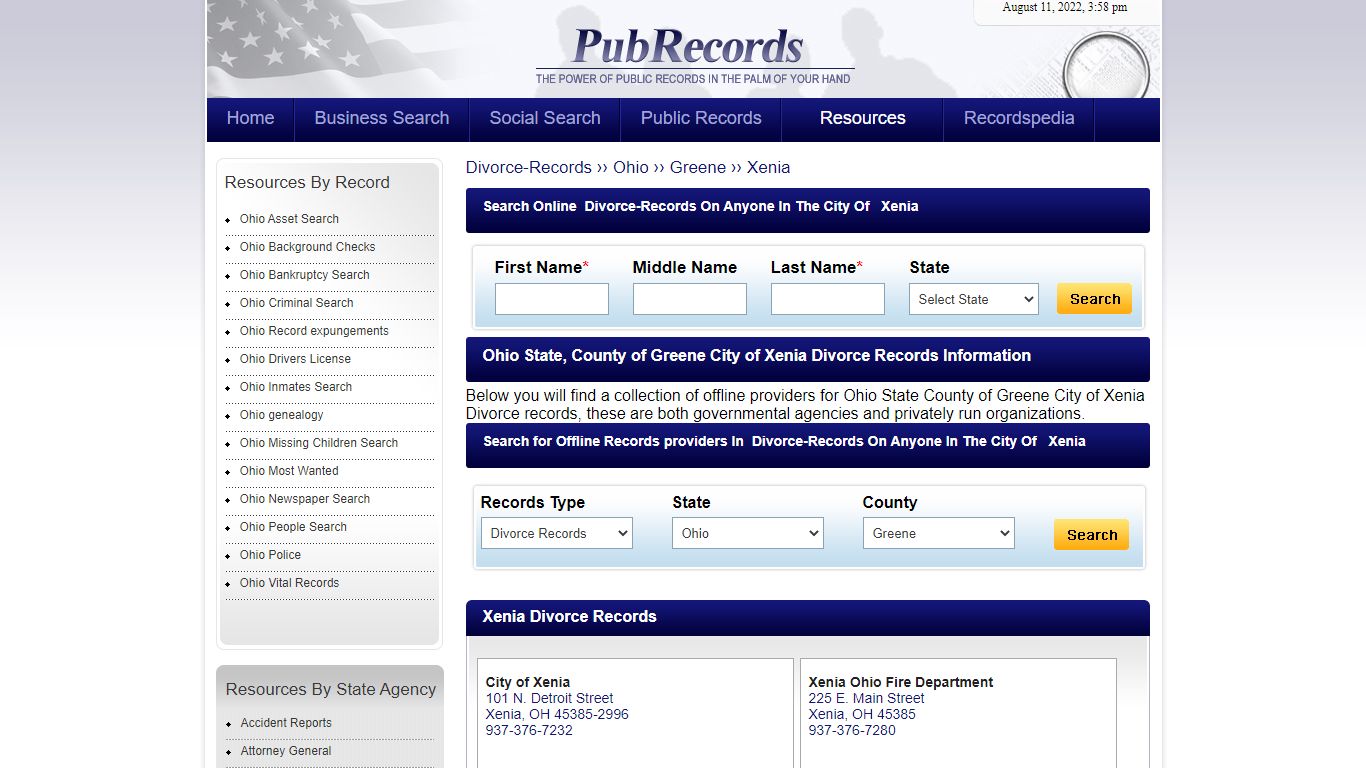Click the Xenia breadcrumb link
1366x768 pixels.
[x=768, y=167]
